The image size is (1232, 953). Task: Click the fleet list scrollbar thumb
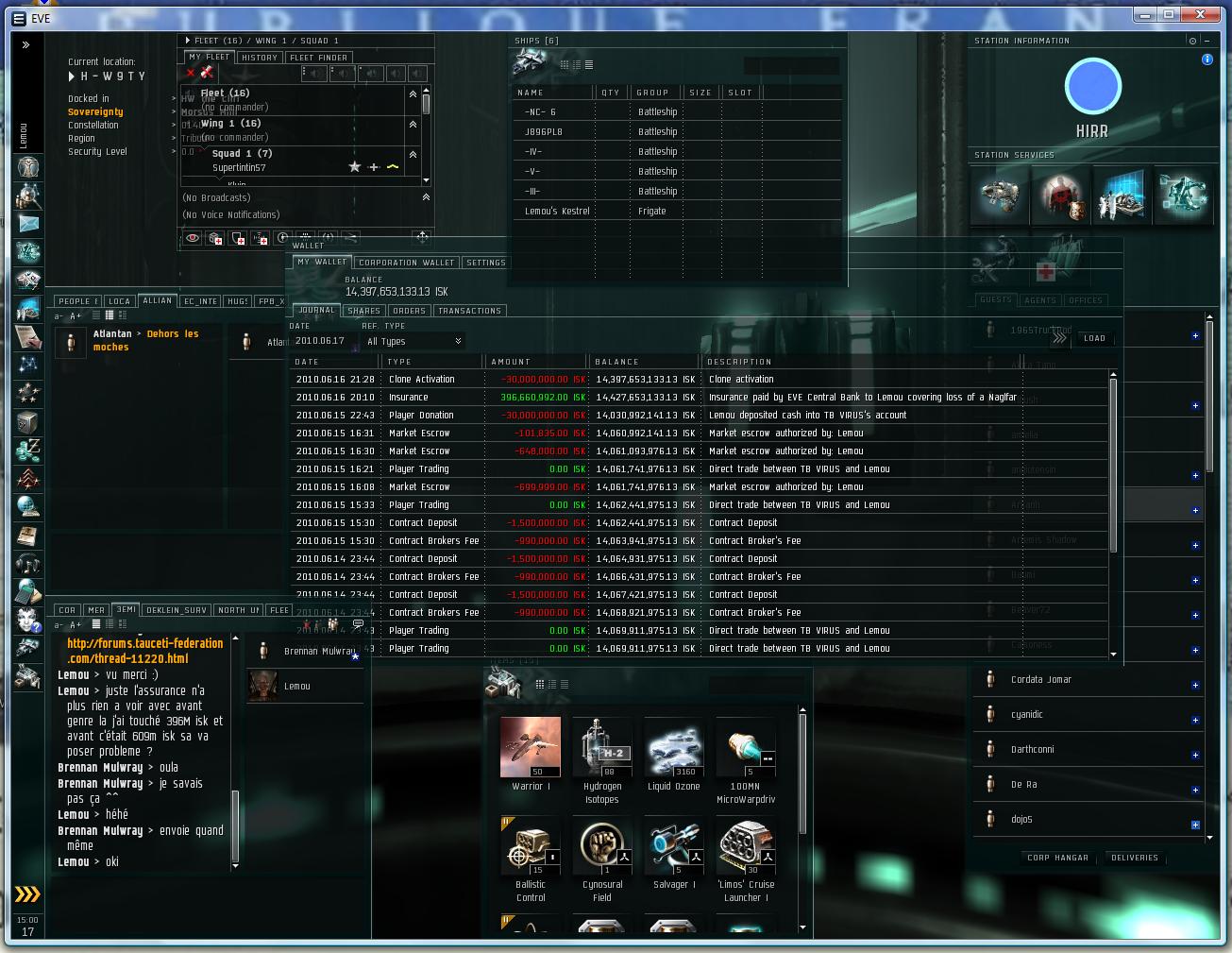click(x=426, y=103)
